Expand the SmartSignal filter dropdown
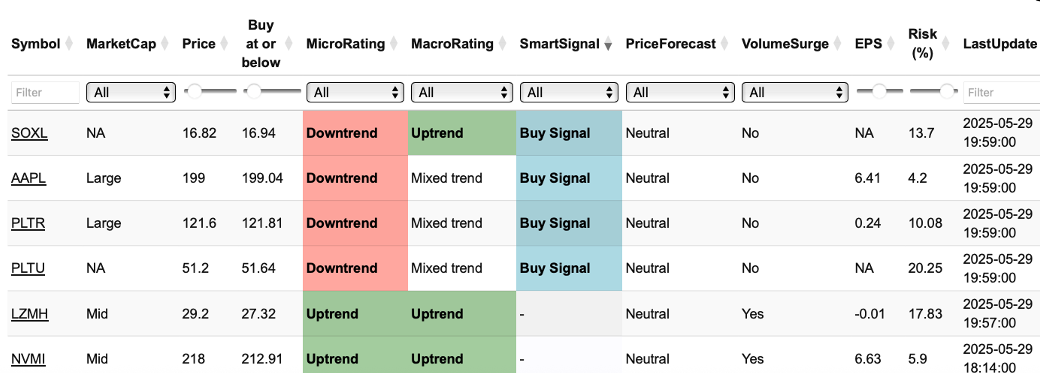 coord(569,92)
